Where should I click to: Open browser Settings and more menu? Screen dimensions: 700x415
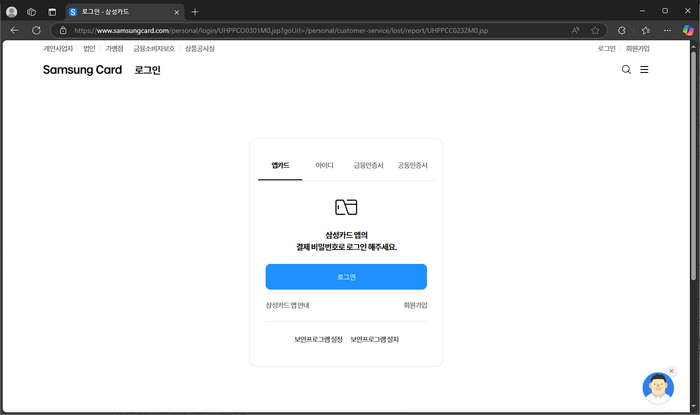667,30
